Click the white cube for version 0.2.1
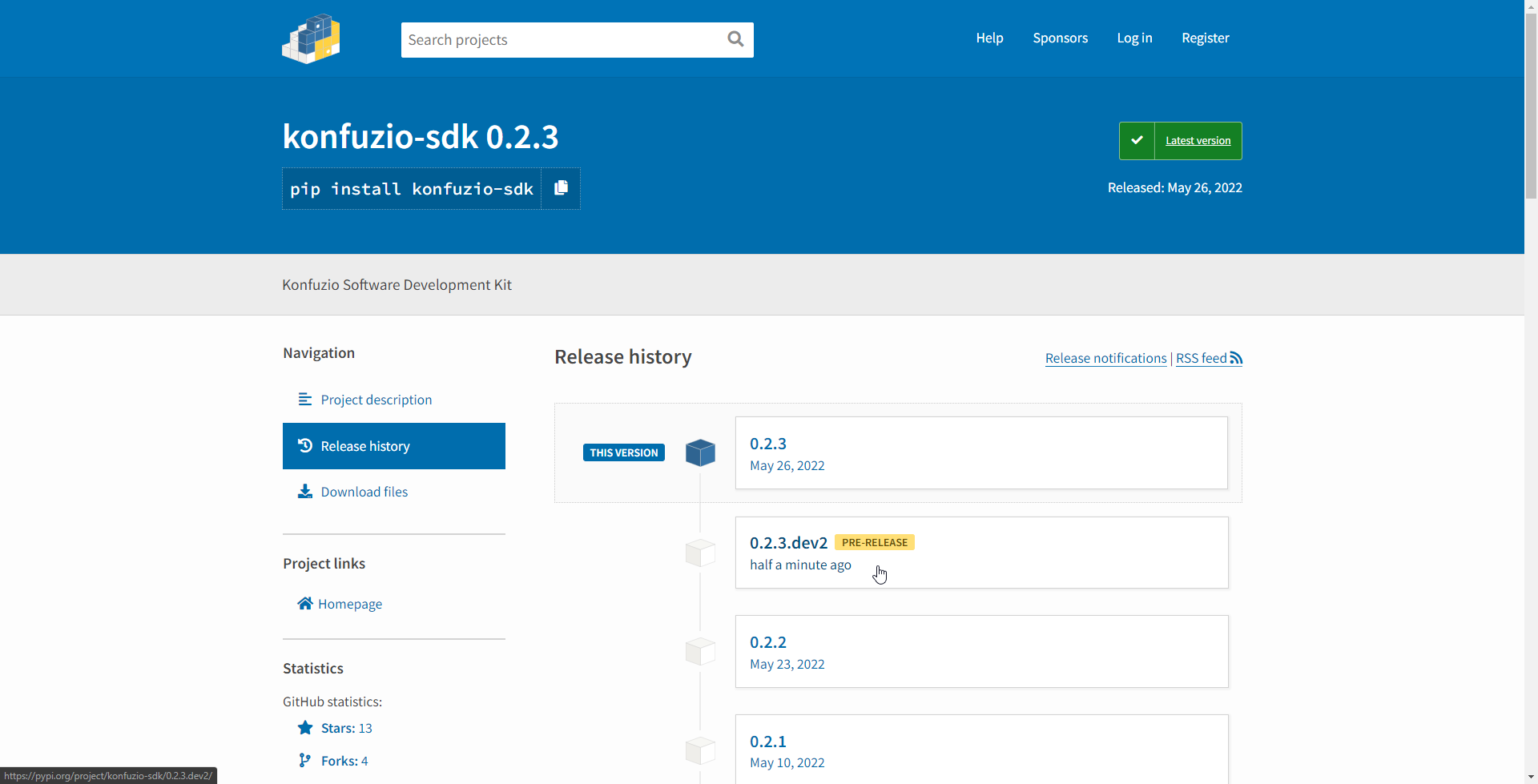1538x784 pixels. (x=700, y=750)
